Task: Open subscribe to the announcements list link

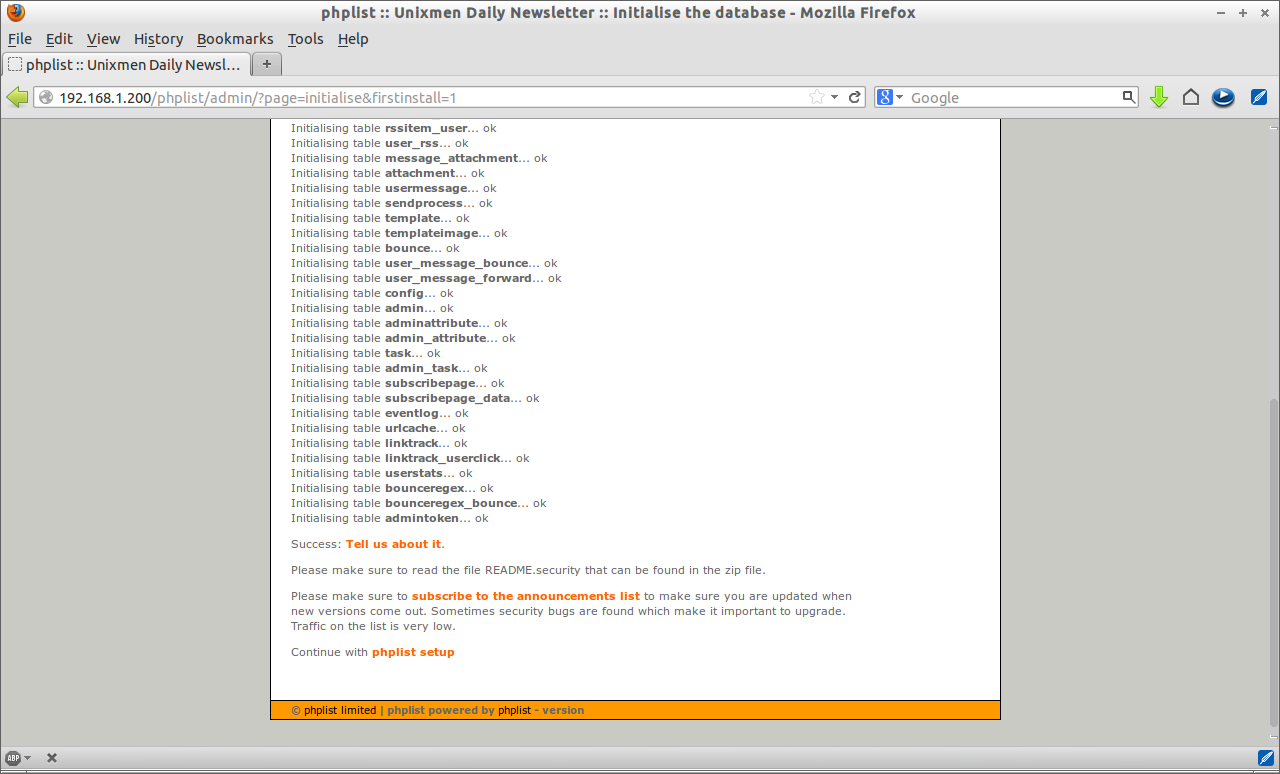Action: [x=526, y=596]
